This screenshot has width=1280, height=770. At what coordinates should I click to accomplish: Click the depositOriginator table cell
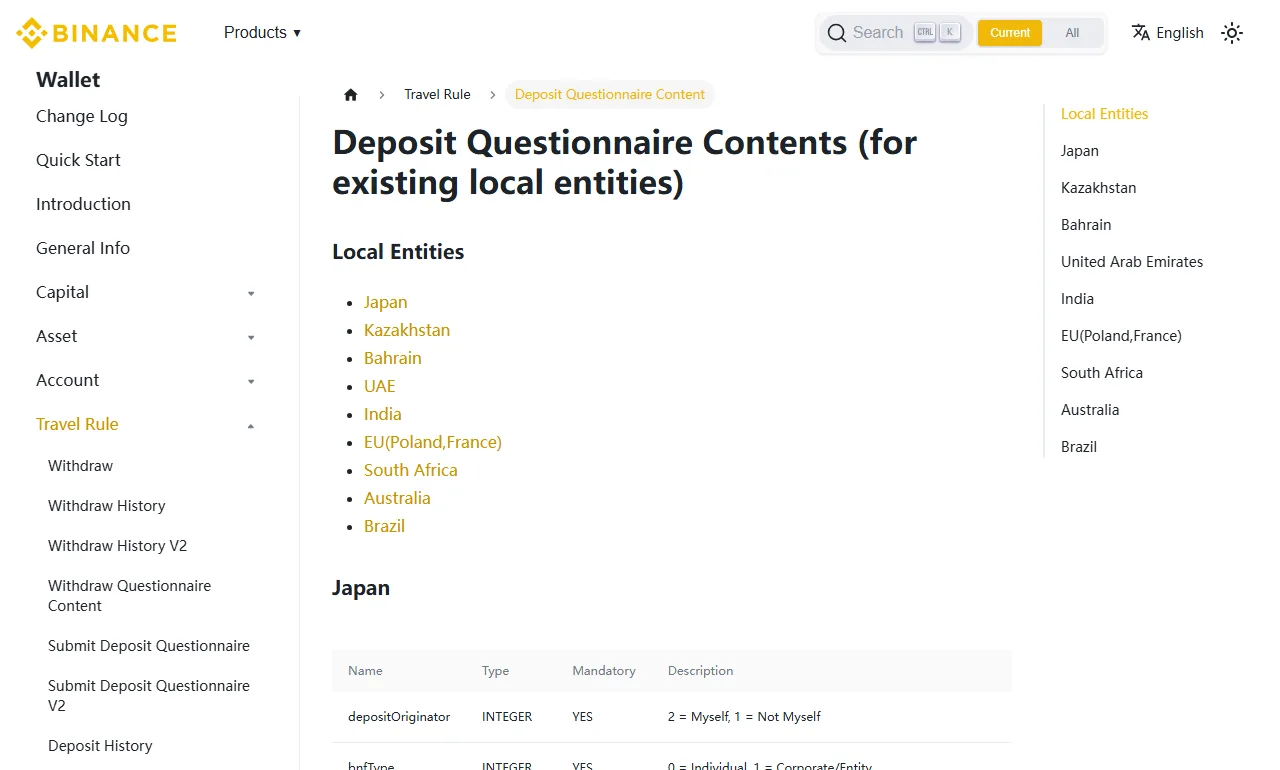(x=399, y=717)
